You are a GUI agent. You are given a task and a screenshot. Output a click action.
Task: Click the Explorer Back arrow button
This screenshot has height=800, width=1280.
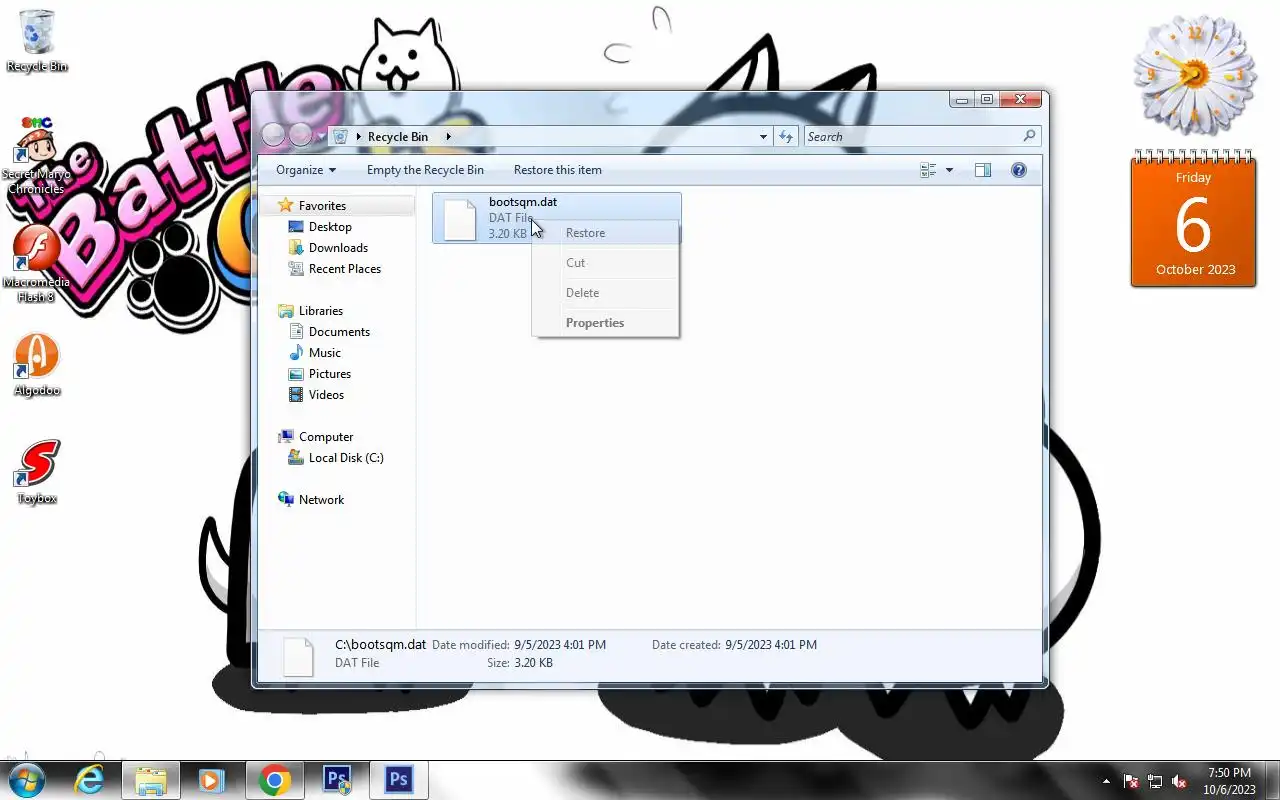point(274,135)
